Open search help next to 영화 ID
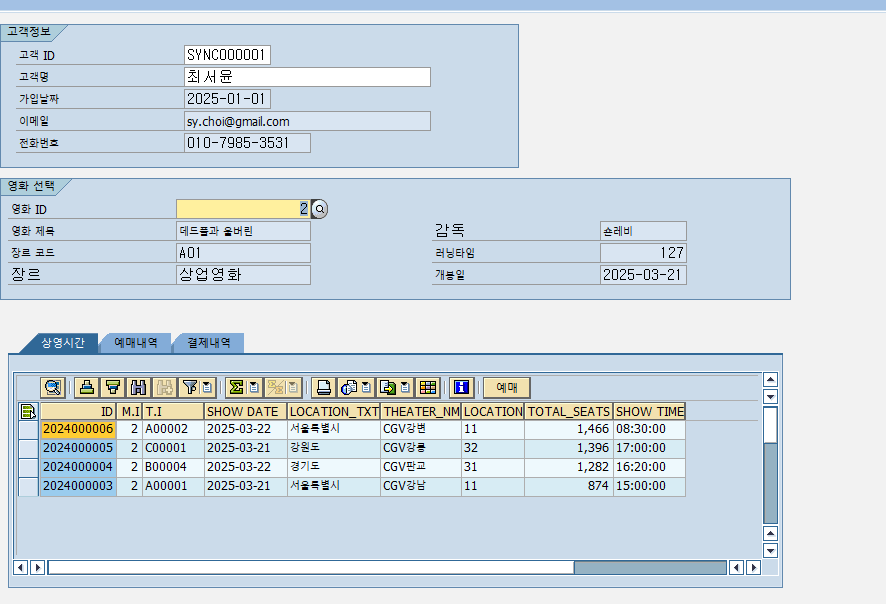 point(320,209)
